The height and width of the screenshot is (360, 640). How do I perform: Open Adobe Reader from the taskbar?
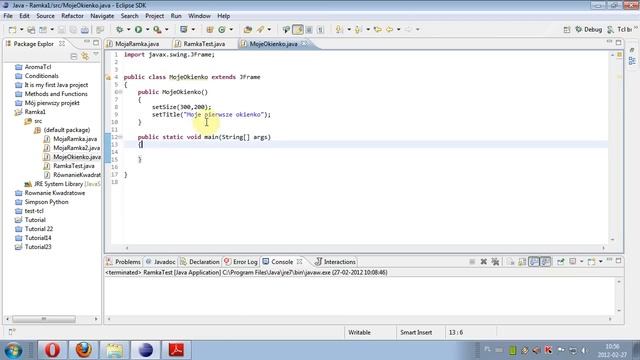point(176,350)
